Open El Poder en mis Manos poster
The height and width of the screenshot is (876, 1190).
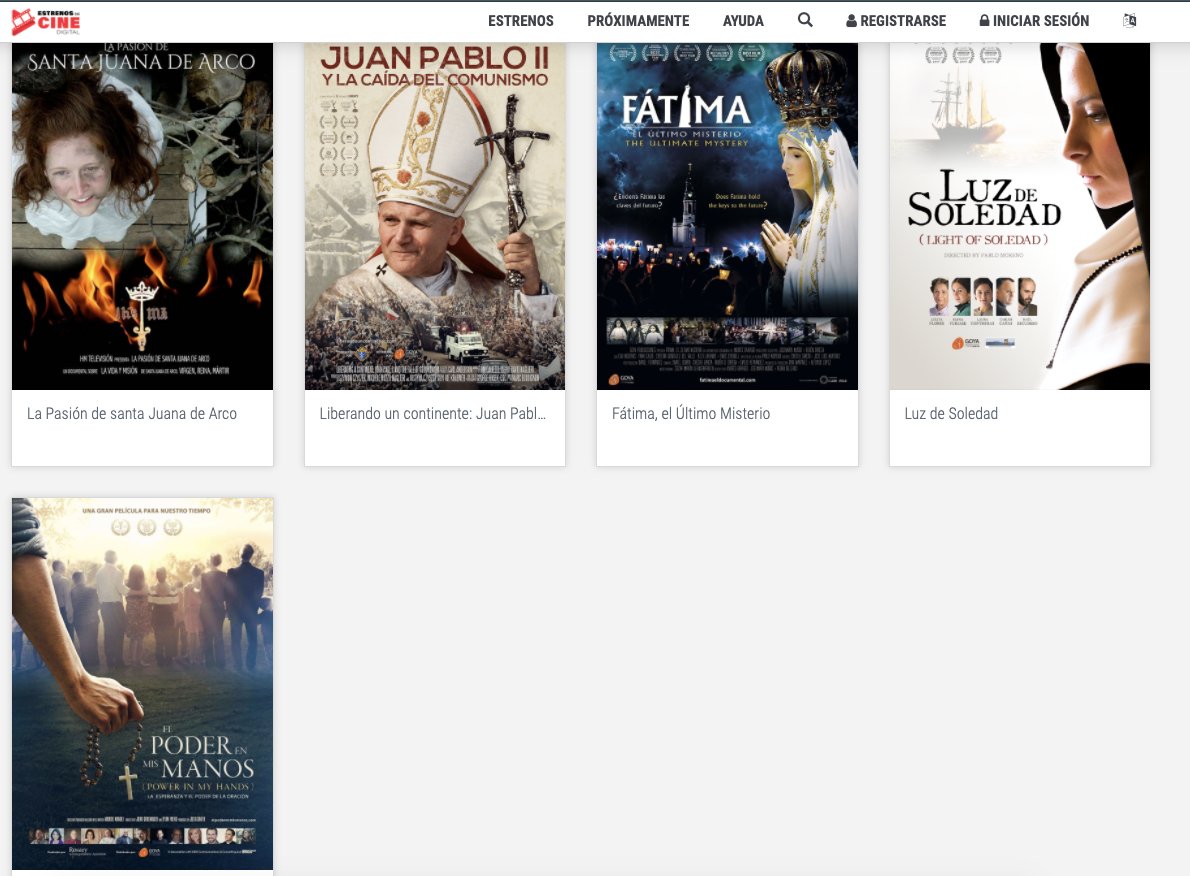[x=143, y=684]
